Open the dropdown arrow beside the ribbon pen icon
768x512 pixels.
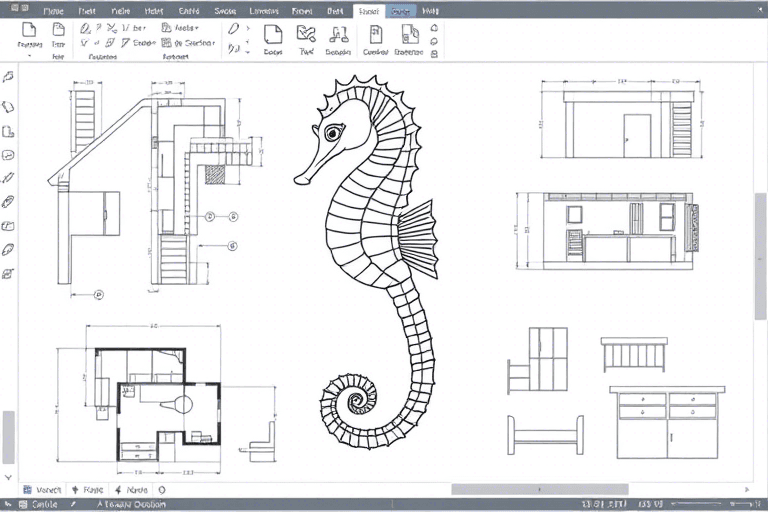click(x=246, y=29)
